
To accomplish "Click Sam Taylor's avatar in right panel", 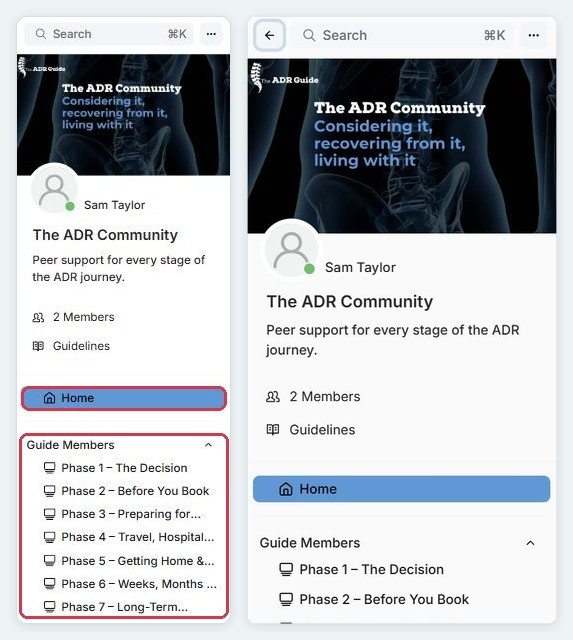I will tap(291, 249).
